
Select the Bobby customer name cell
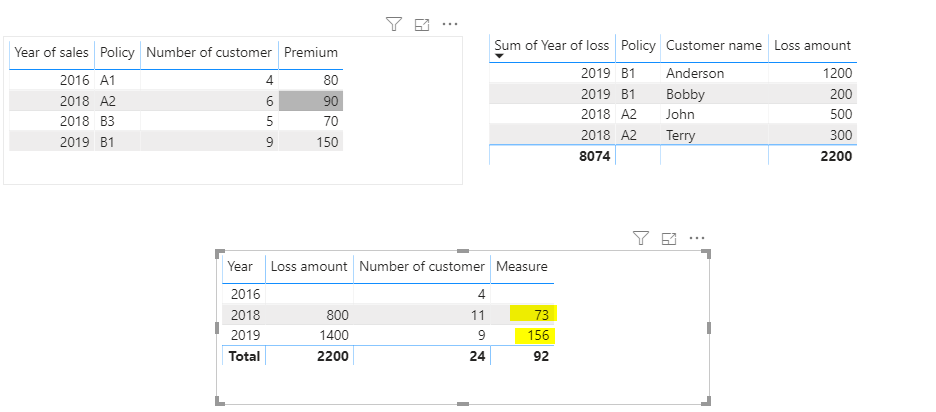click(714, 94)
